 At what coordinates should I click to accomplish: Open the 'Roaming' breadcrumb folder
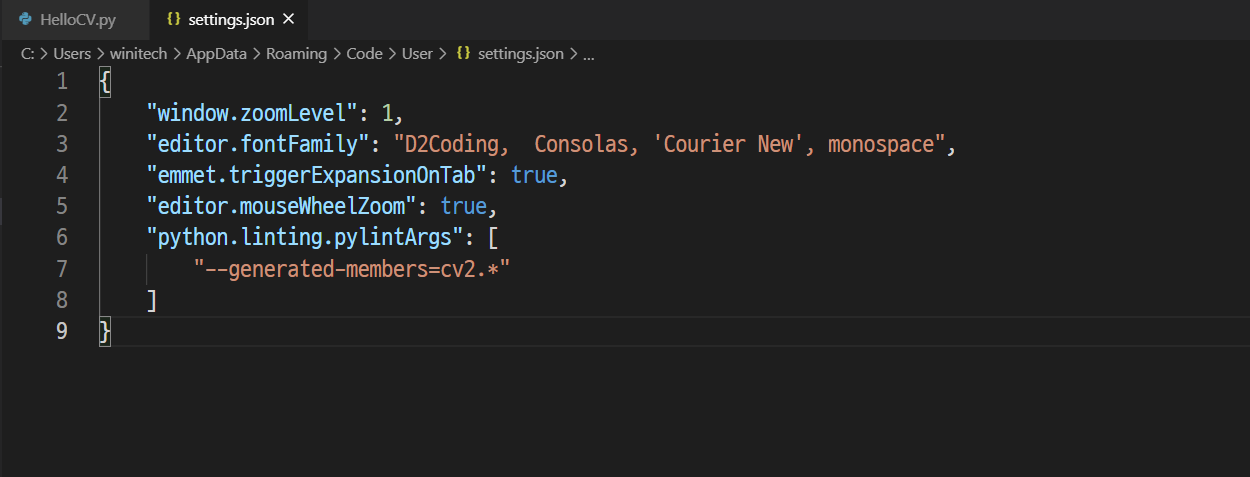tap(296, 54)
